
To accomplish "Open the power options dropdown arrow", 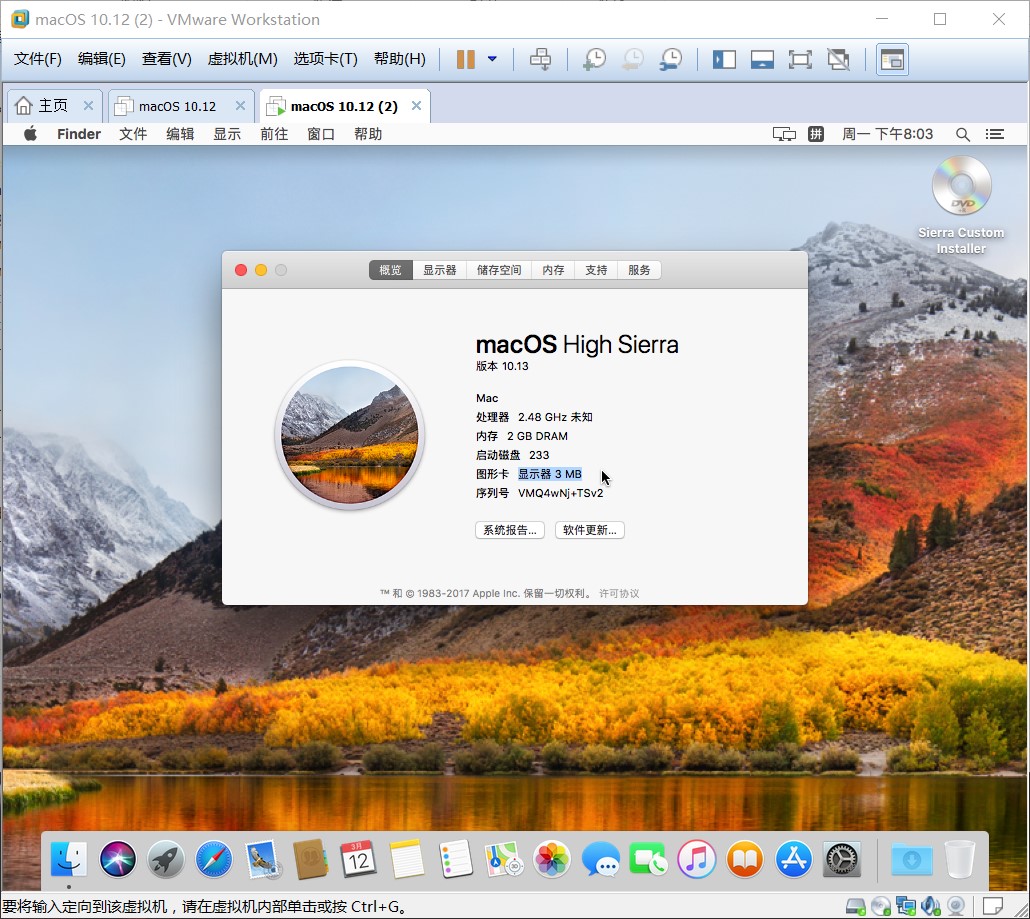I will click(x=492, y=59).
